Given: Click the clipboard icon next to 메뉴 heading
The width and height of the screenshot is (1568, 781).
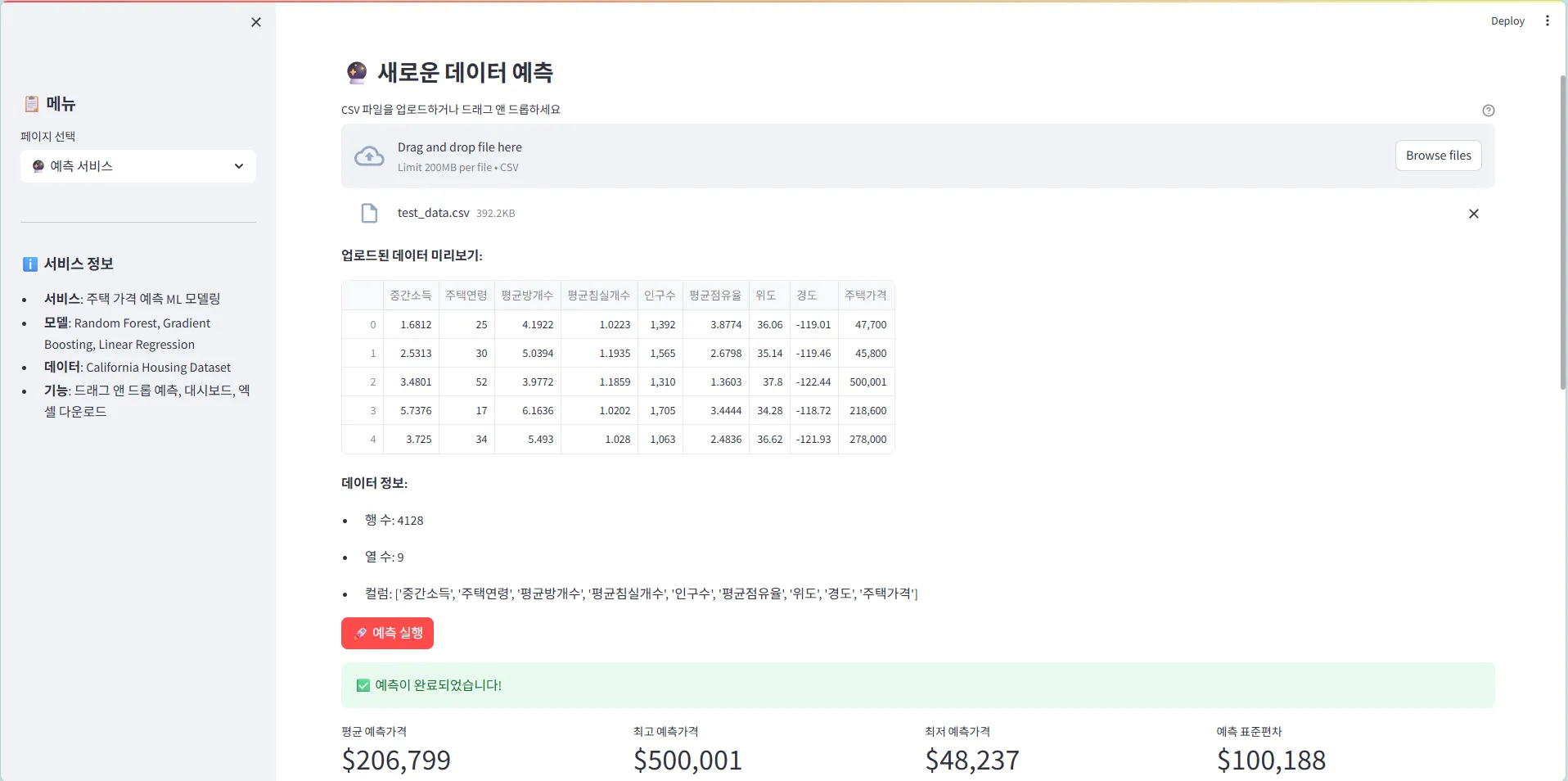Looking at the screenshot, I should click(x=31, y=103).
